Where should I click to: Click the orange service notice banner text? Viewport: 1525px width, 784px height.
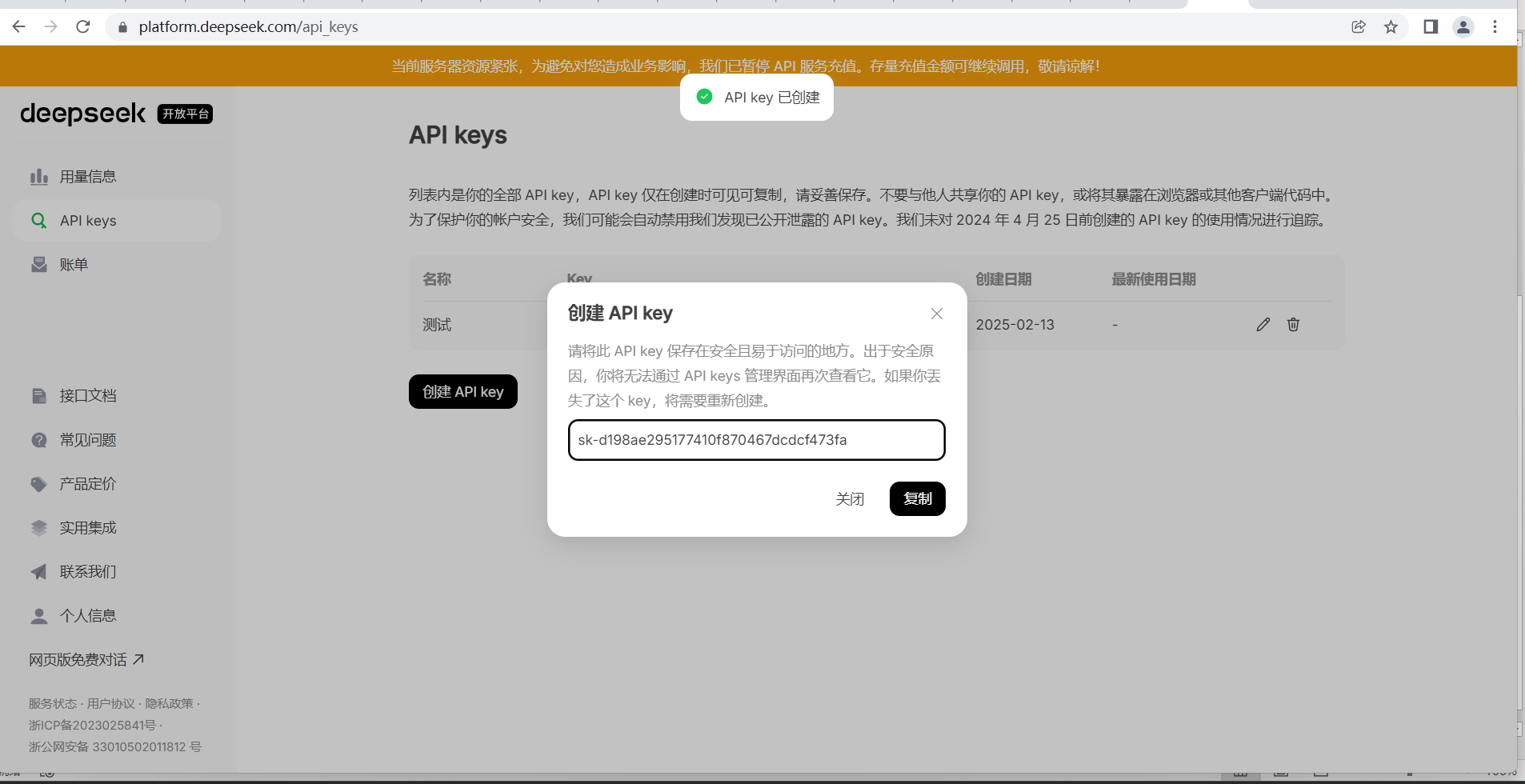746,66
